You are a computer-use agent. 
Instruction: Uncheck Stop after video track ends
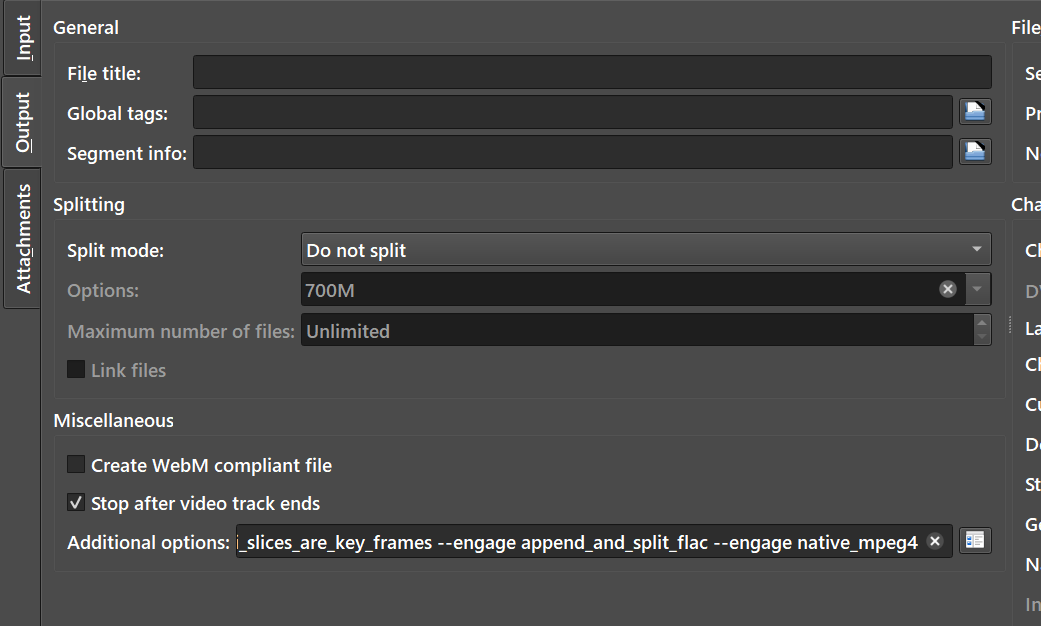click(76, 503)
